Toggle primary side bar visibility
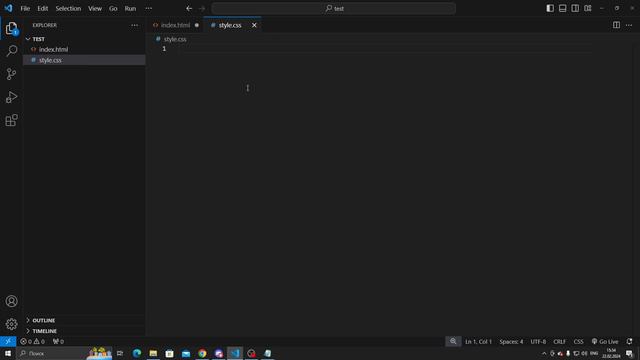640x360 pixels. coord(550,8)
